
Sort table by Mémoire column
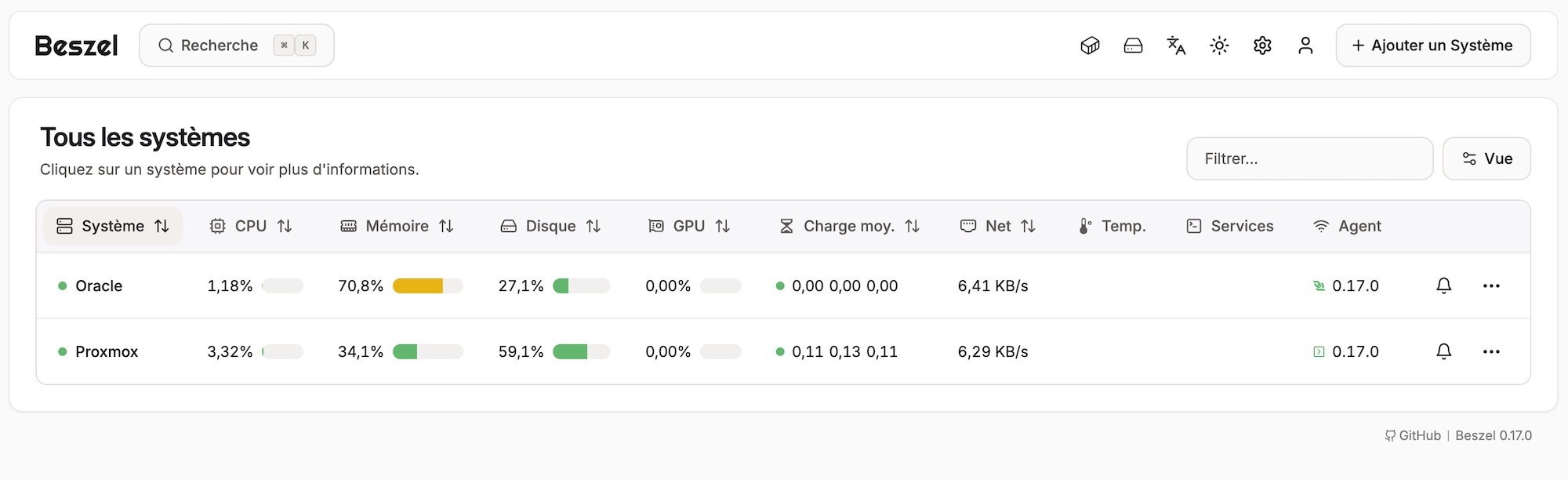[397, 226]
